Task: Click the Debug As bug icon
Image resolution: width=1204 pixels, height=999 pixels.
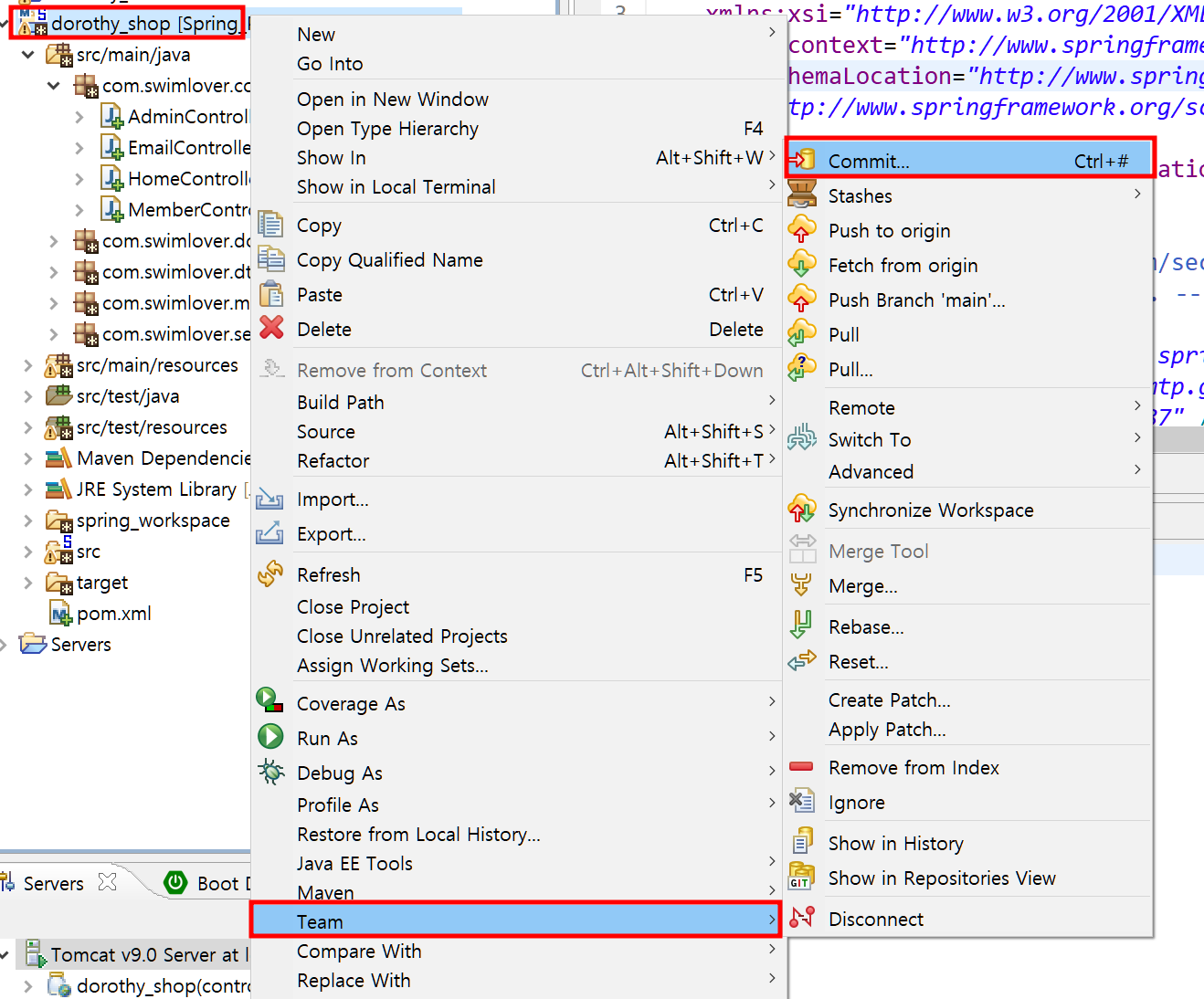Action: [x=270, y=772]
